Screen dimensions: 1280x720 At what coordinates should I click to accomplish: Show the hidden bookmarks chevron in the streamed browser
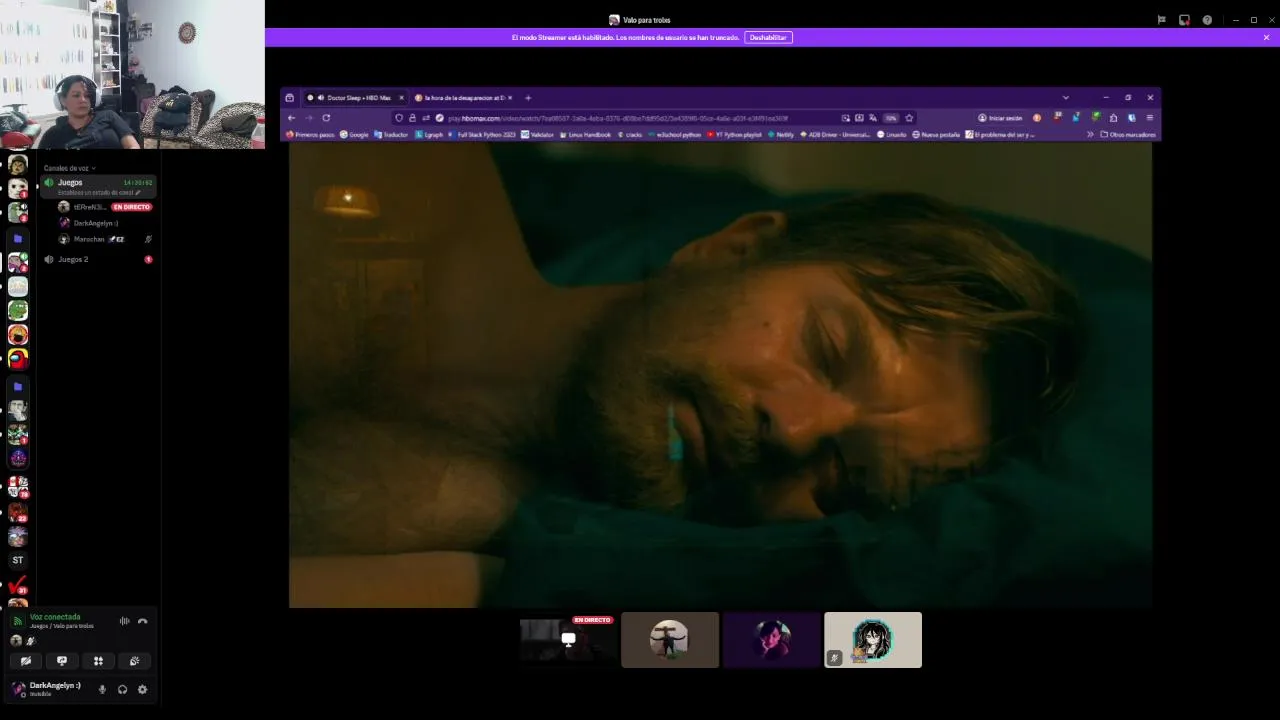coord(1090,134)
